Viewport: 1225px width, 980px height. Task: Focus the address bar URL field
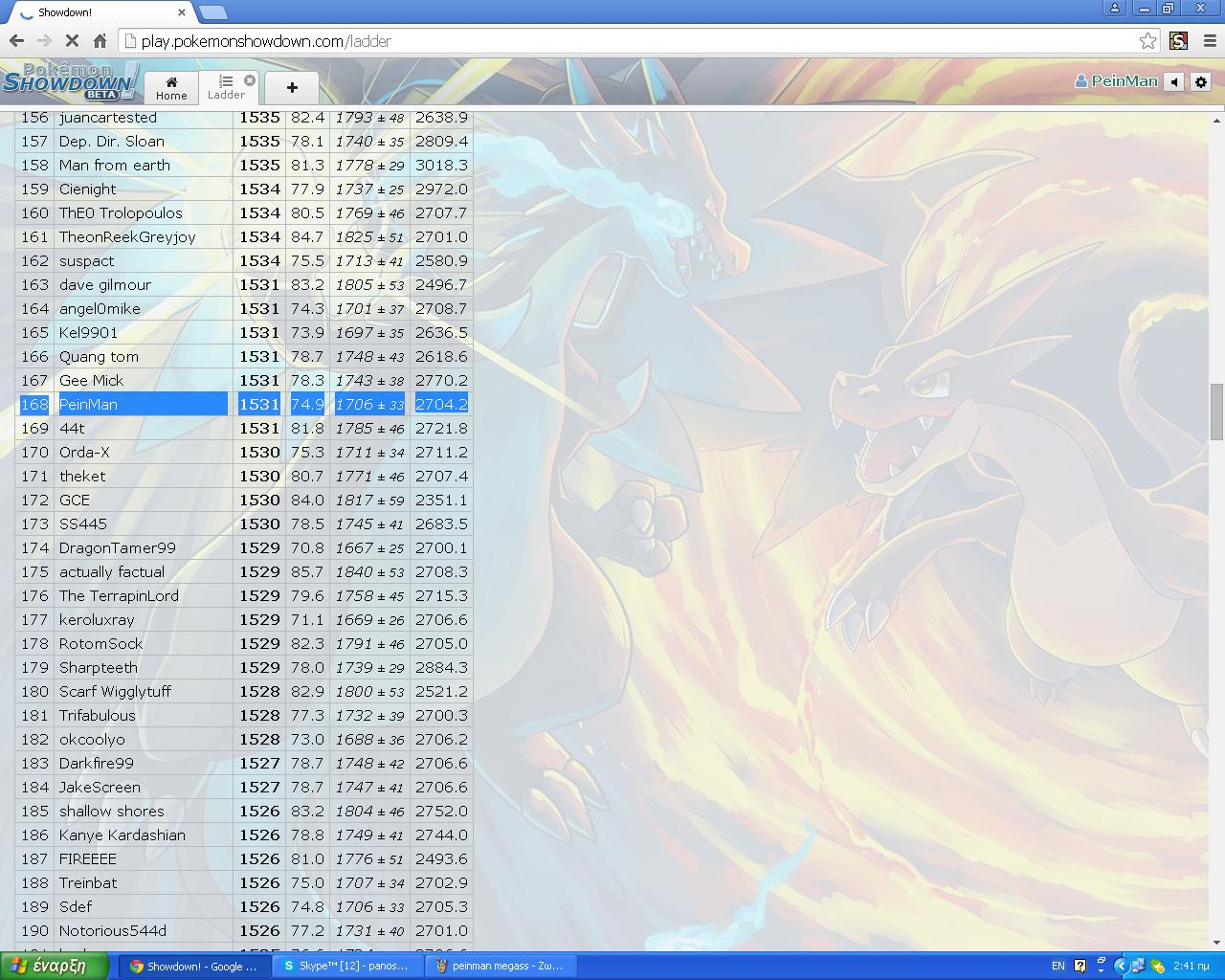point(632,41)
